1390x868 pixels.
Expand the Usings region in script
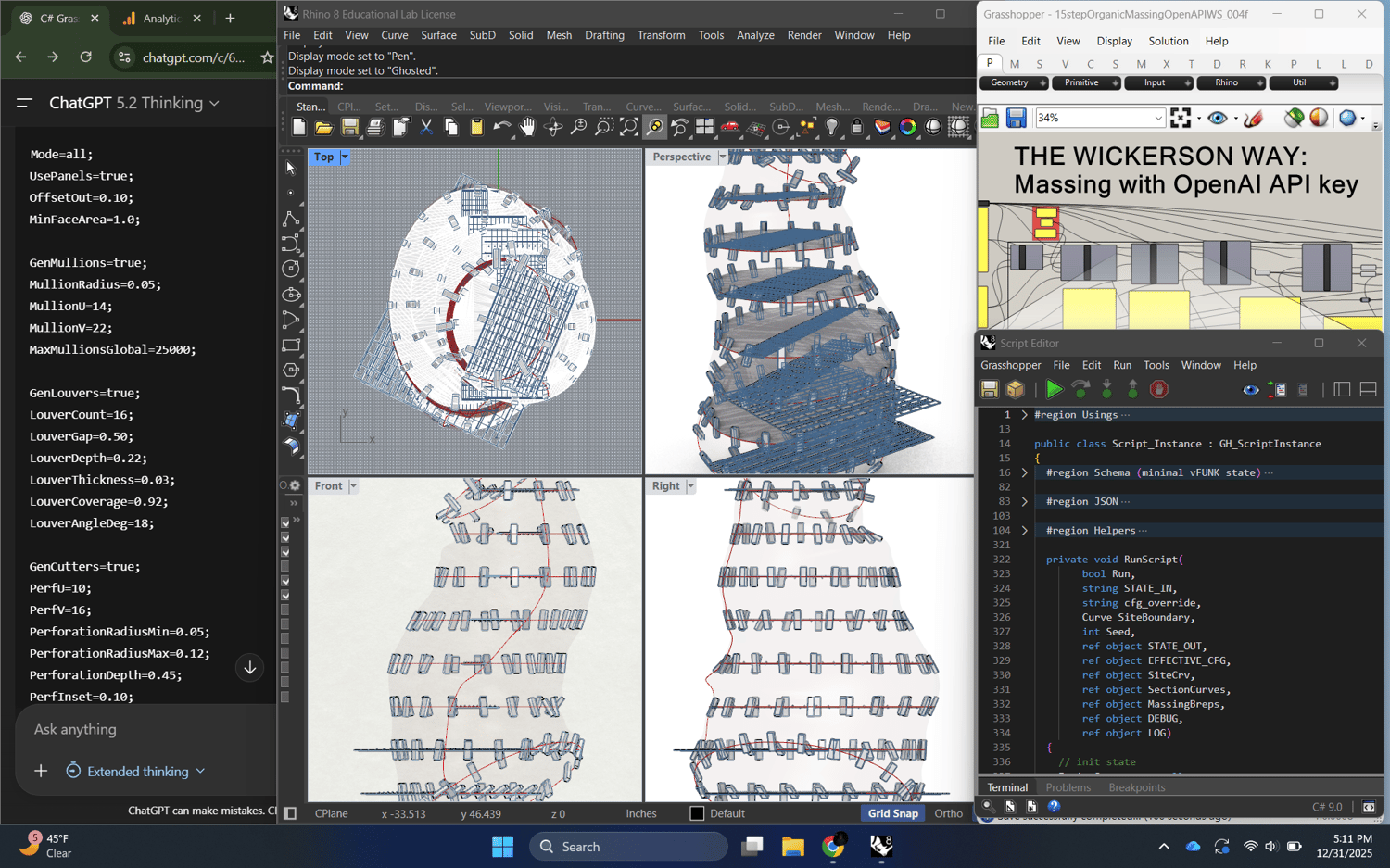[x=1024, y=415]
